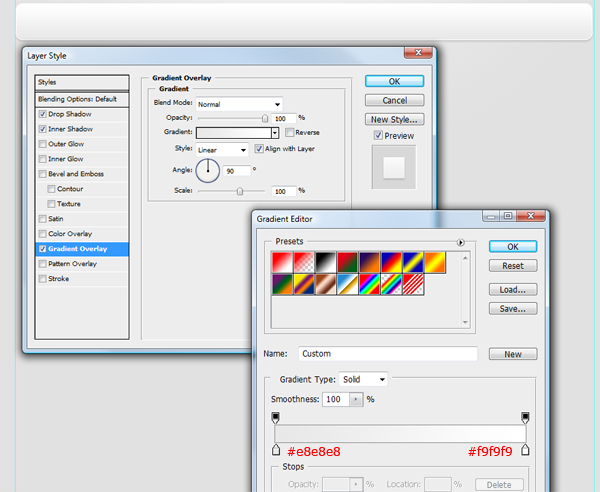Open the Presets panel flyout menu
This screenshot has height=492, width=600.
coord(461,243)
